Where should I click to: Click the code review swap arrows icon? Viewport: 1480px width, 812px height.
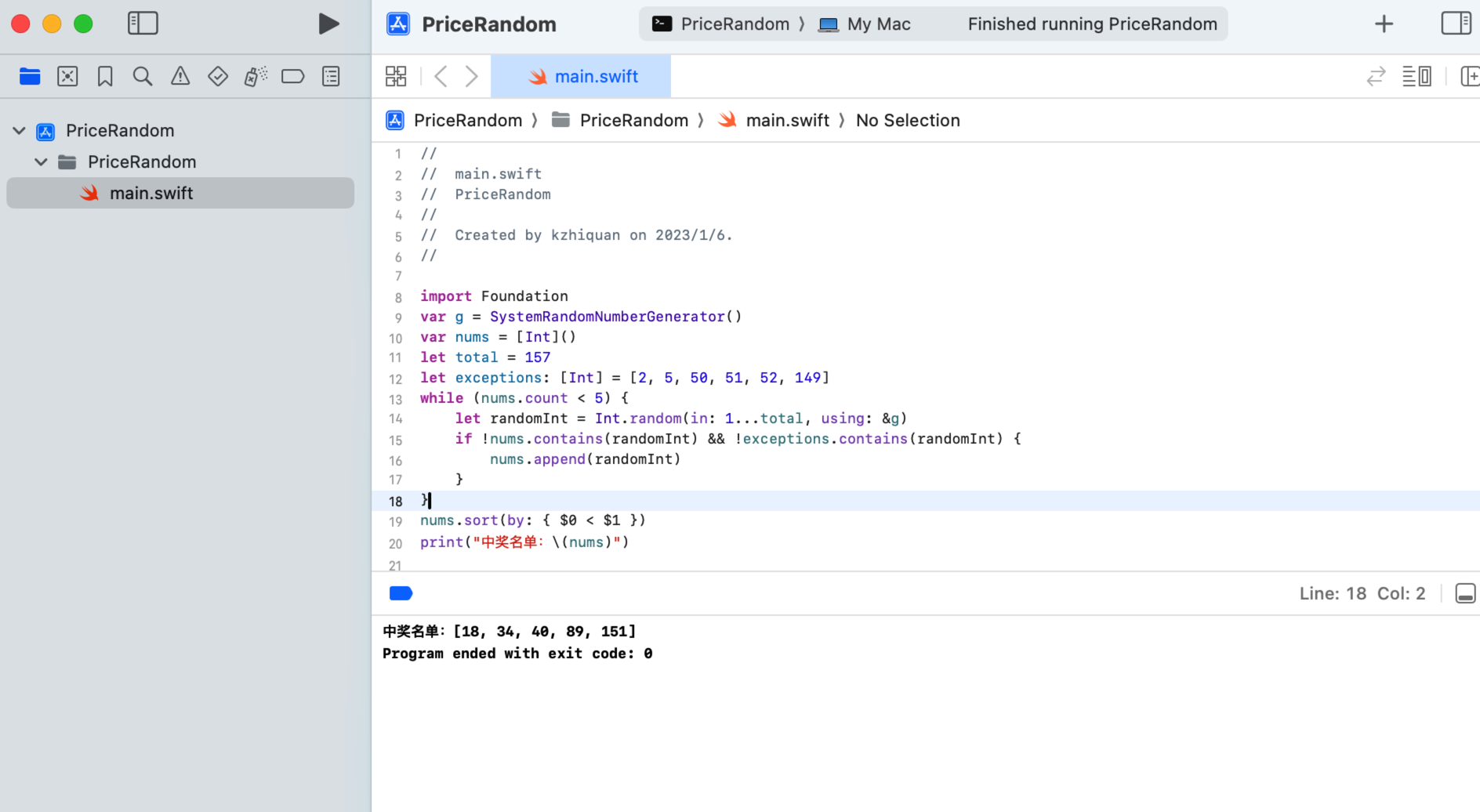[x=1376, y=76]
